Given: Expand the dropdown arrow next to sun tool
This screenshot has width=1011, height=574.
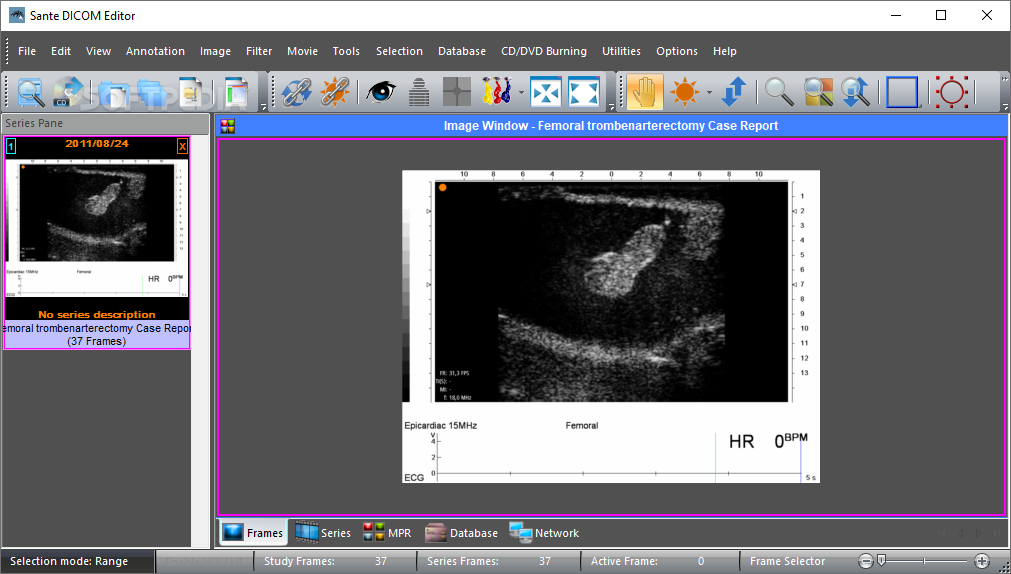Looking at the screenshot, I should (x=709, y=92).
